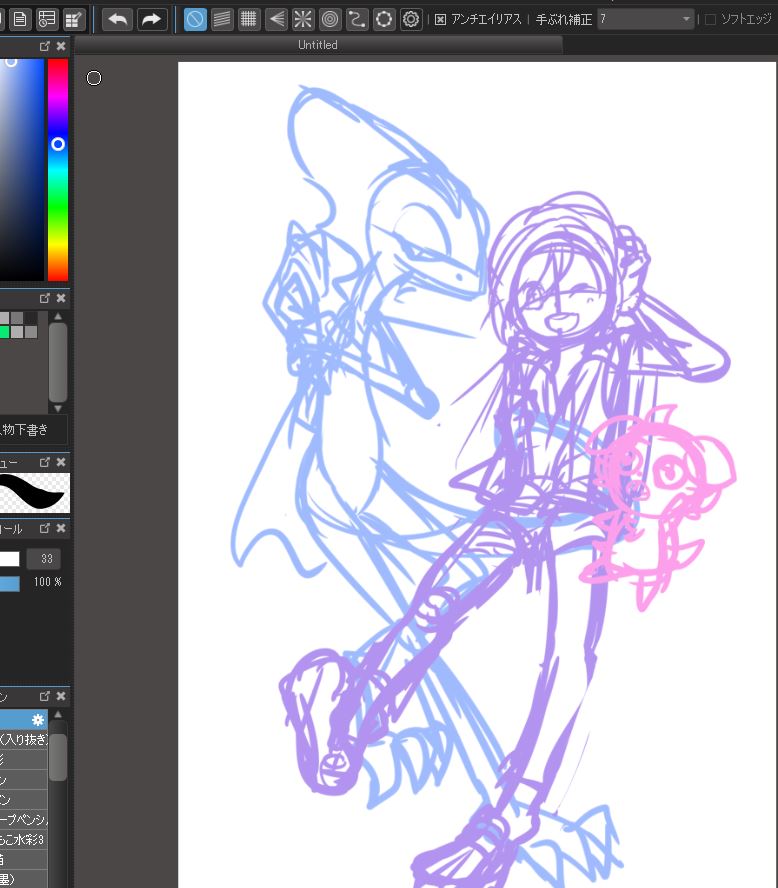
Task: Enable the vanishing point snap guide
Action: click(x=276, y=20)
